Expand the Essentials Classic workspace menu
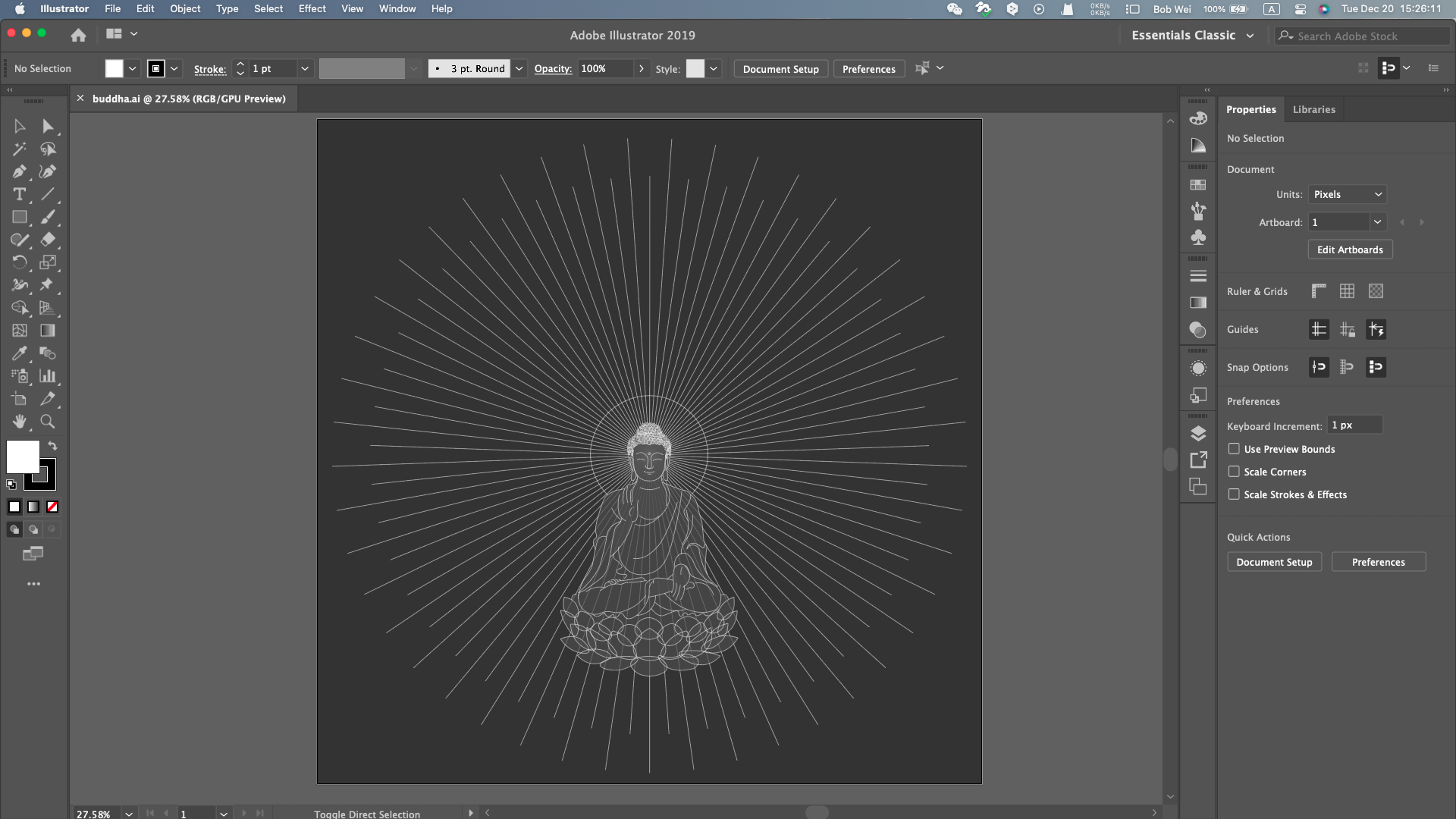This screenshot has height=819, width=1456. point(1250,36)
